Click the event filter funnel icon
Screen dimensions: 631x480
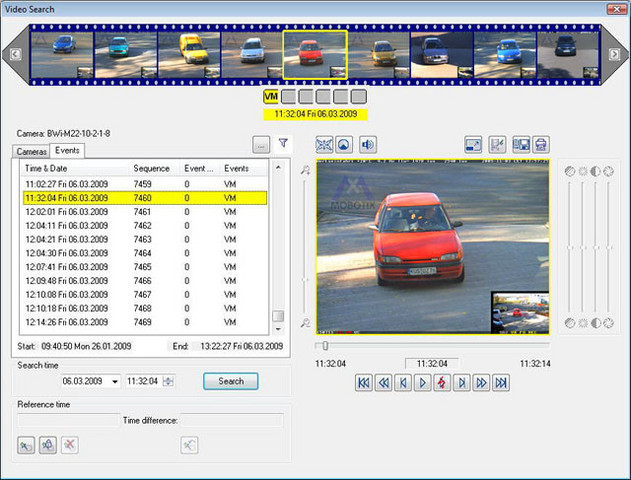[283, 144]
